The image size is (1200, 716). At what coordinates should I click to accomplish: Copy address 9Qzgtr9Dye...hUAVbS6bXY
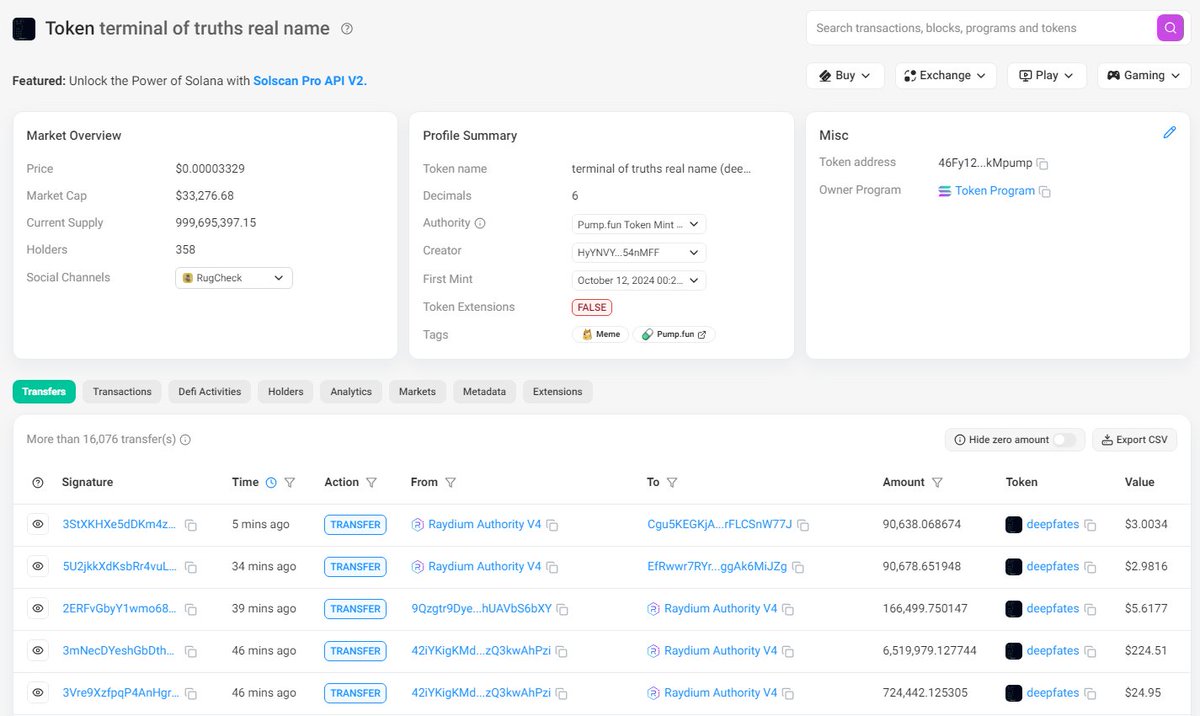(x=562, y=609)
